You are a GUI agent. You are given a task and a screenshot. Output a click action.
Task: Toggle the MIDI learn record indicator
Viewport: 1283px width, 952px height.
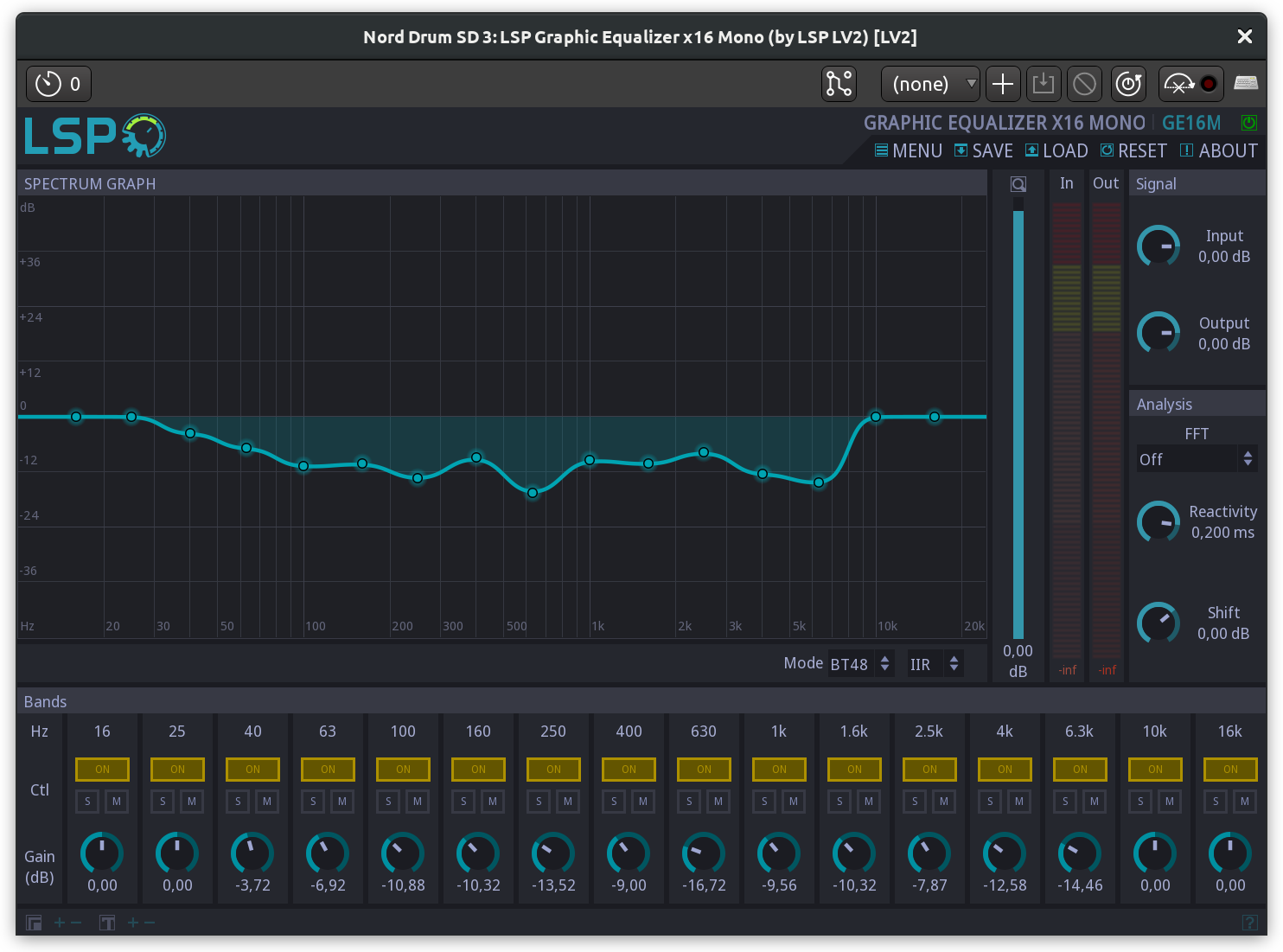(x=1209, y=84)
